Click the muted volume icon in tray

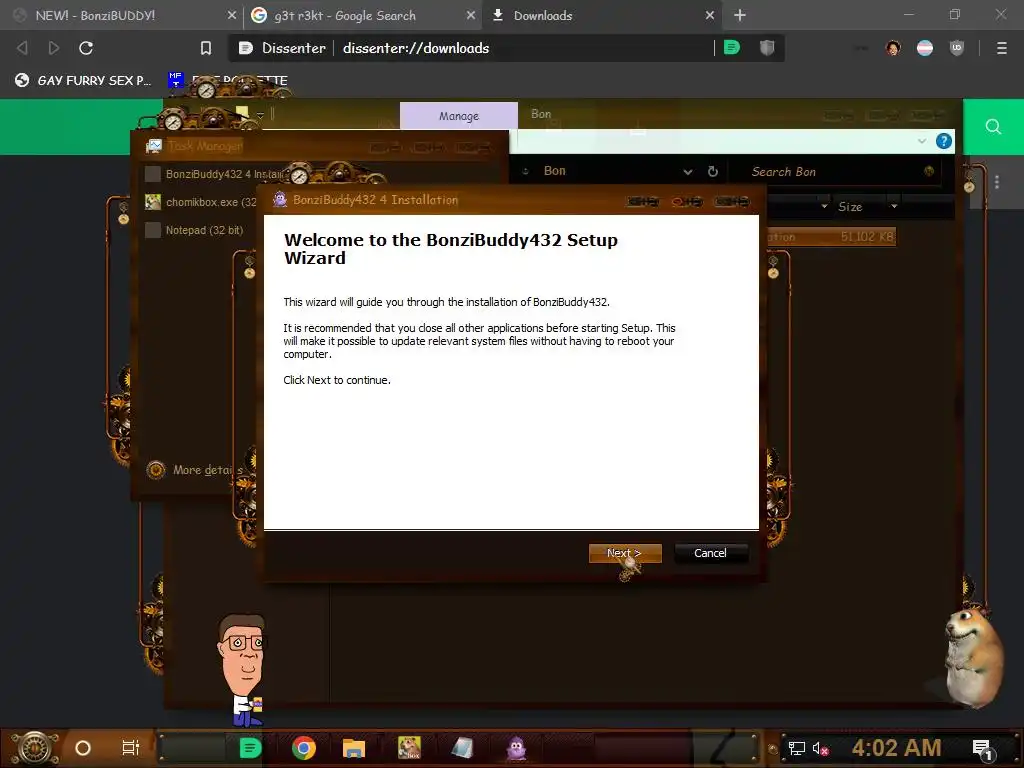(820, 748)
